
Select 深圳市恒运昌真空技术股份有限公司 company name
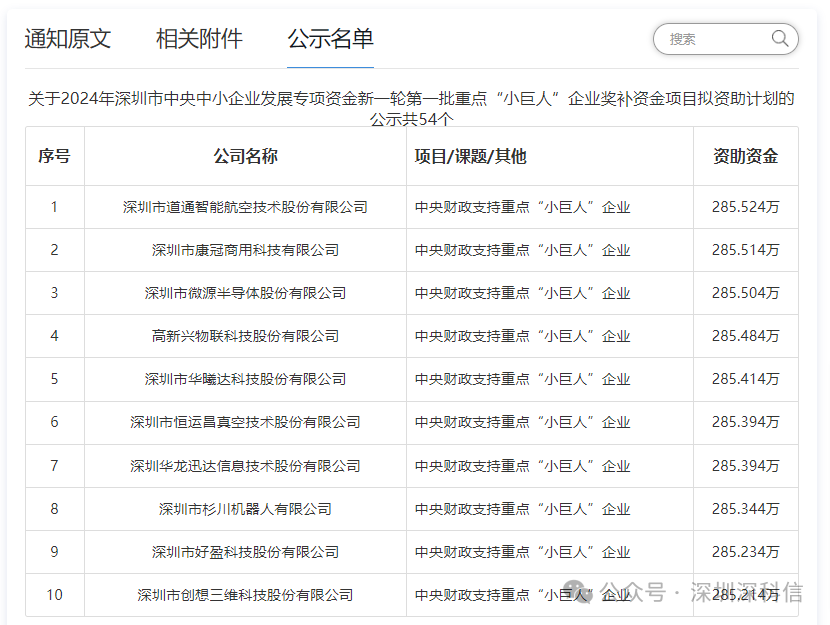click(246, 422)
